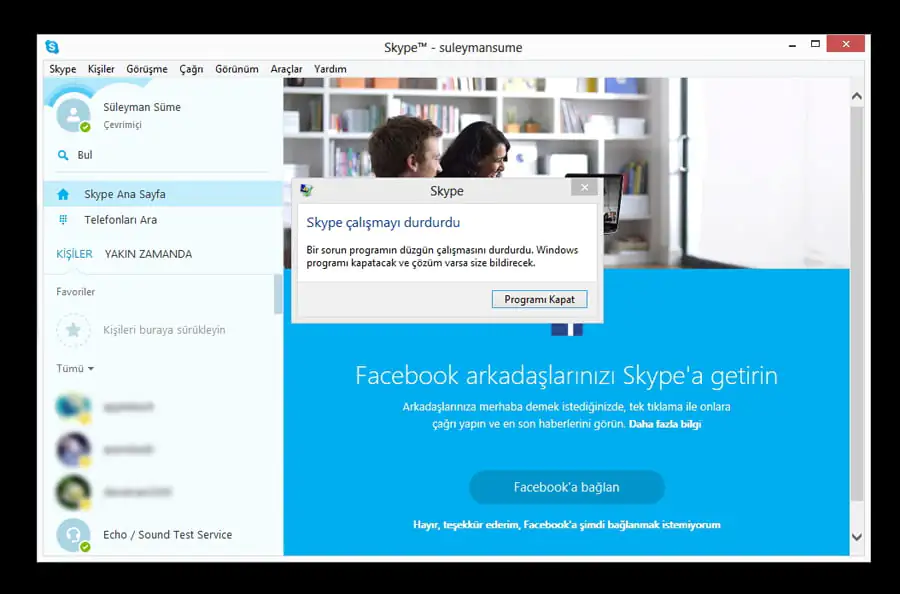Click the scroll up arrow on main pane

[857, 96]
